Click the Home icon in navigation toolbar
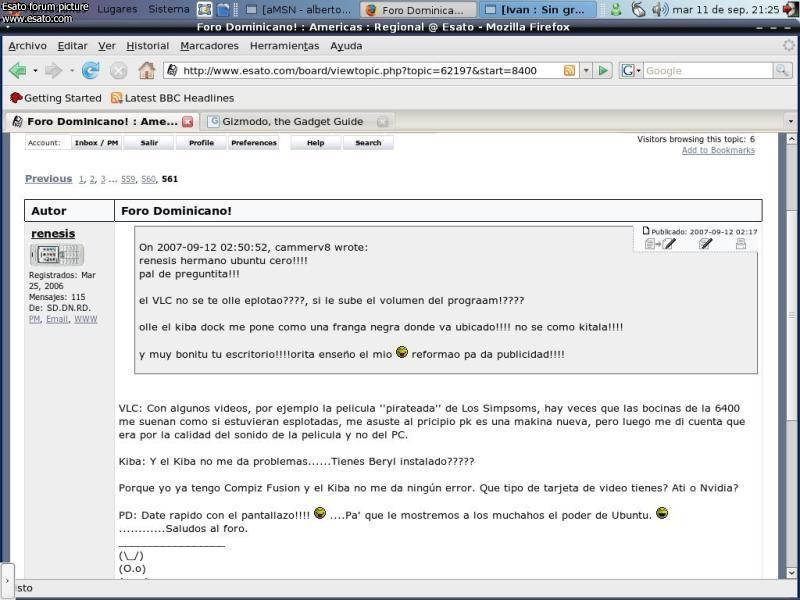This screenshot has width=800, height=600. (x=146, y=70)
